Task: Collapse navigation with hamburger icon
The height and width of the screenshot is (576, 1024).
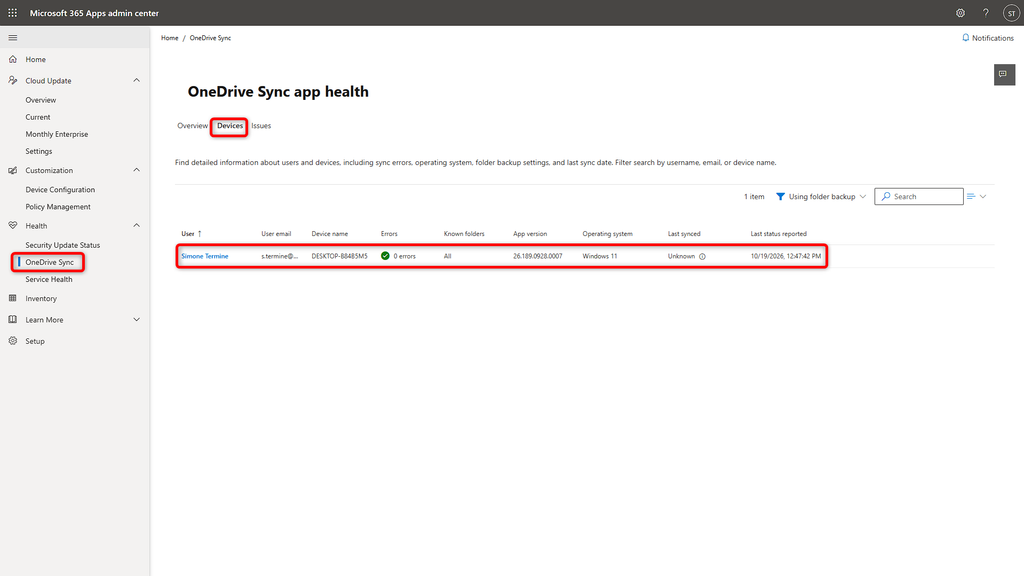Action: click(12, 38)
